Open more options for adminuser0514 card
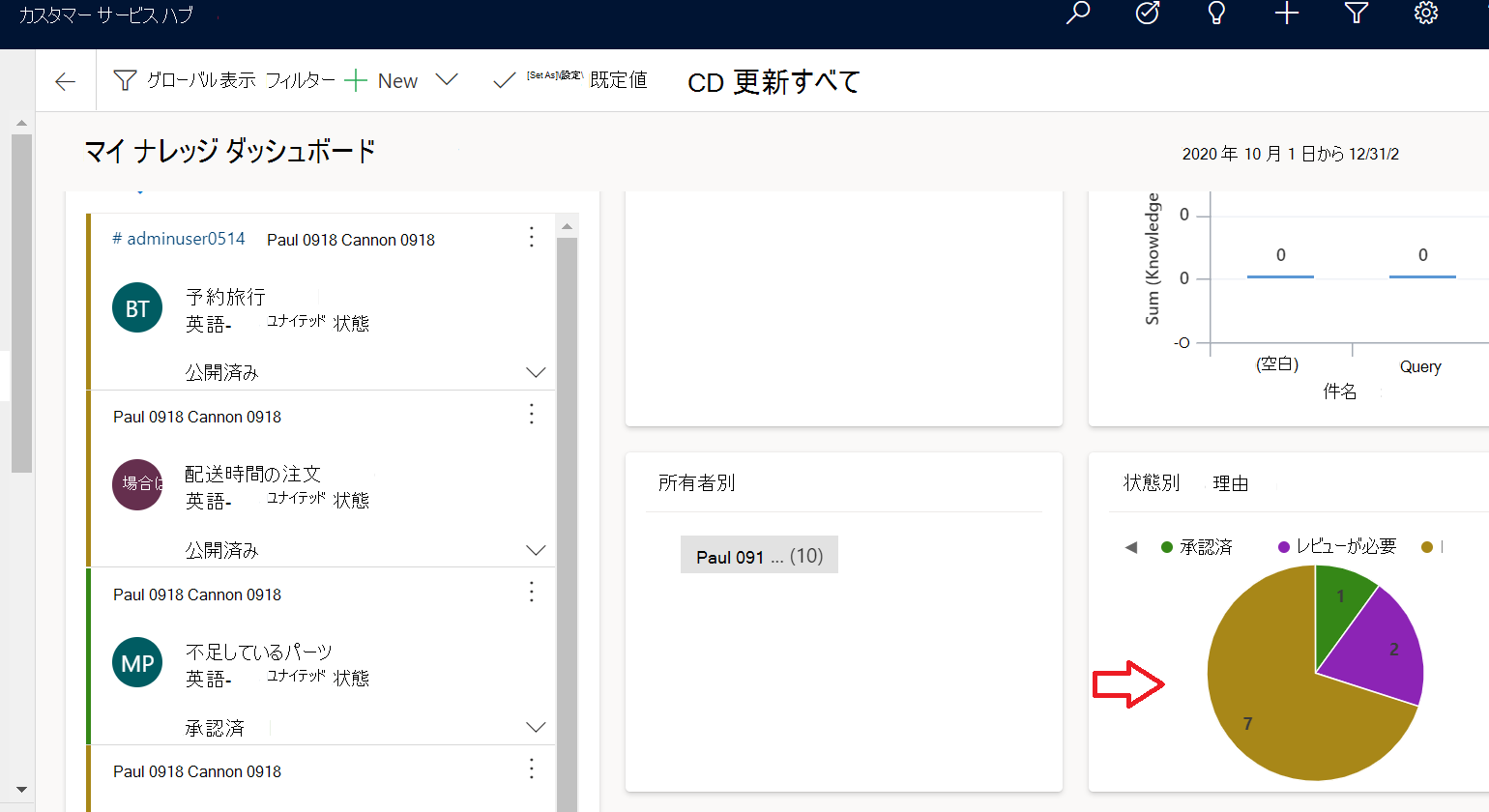The image size is (1489, 812). point(531,238)
